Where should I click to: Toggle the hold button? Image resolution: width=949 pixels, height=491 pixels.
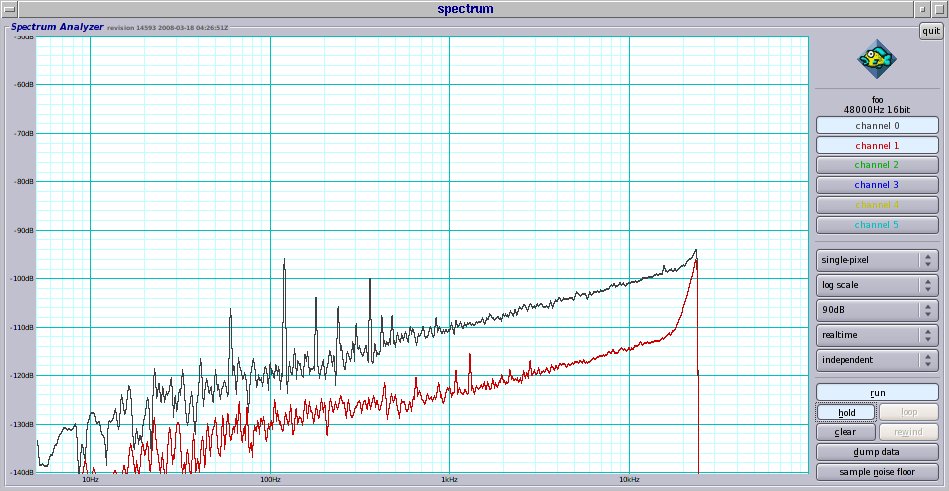[846, 412]
